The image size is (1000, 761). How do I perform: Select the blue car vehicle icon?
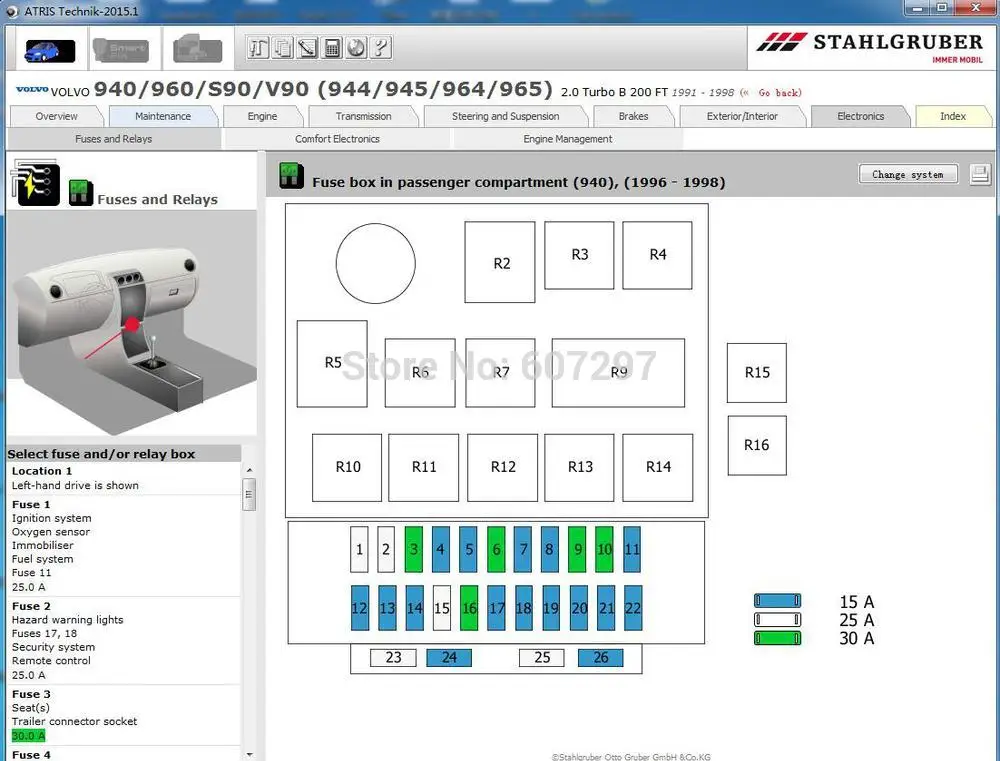click(50, 50)
